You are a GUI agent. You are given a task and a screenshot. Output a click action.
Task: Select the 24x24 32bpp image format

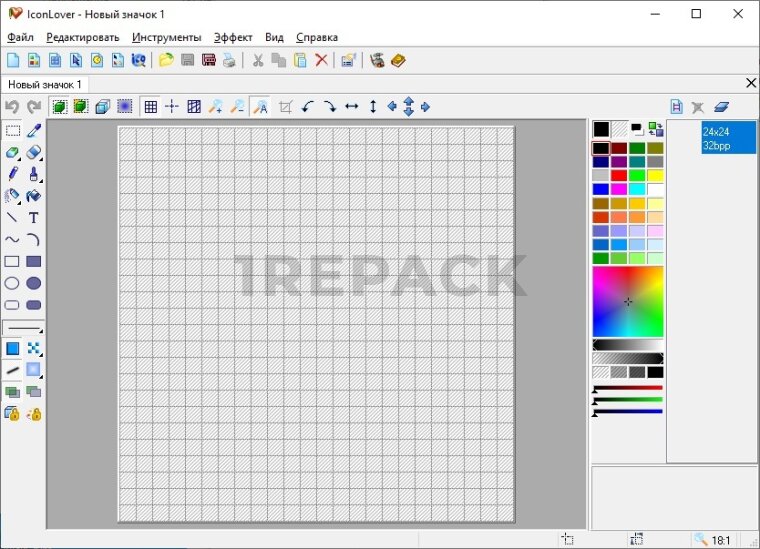(728, 138)
